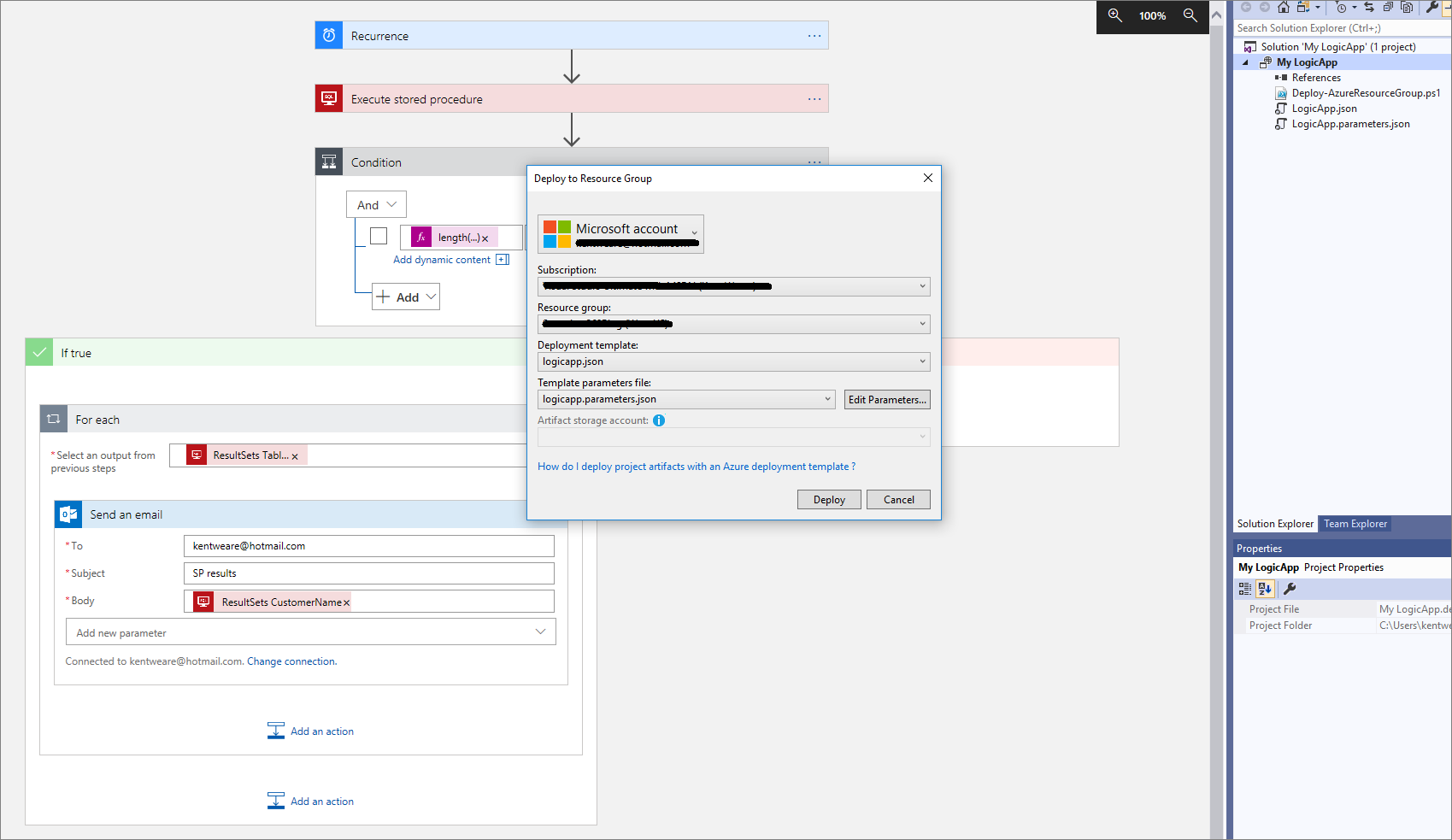Select LogicApp.parameters.json file in tree
The width and height of the screenshot is (1452, 840).
1350,124
